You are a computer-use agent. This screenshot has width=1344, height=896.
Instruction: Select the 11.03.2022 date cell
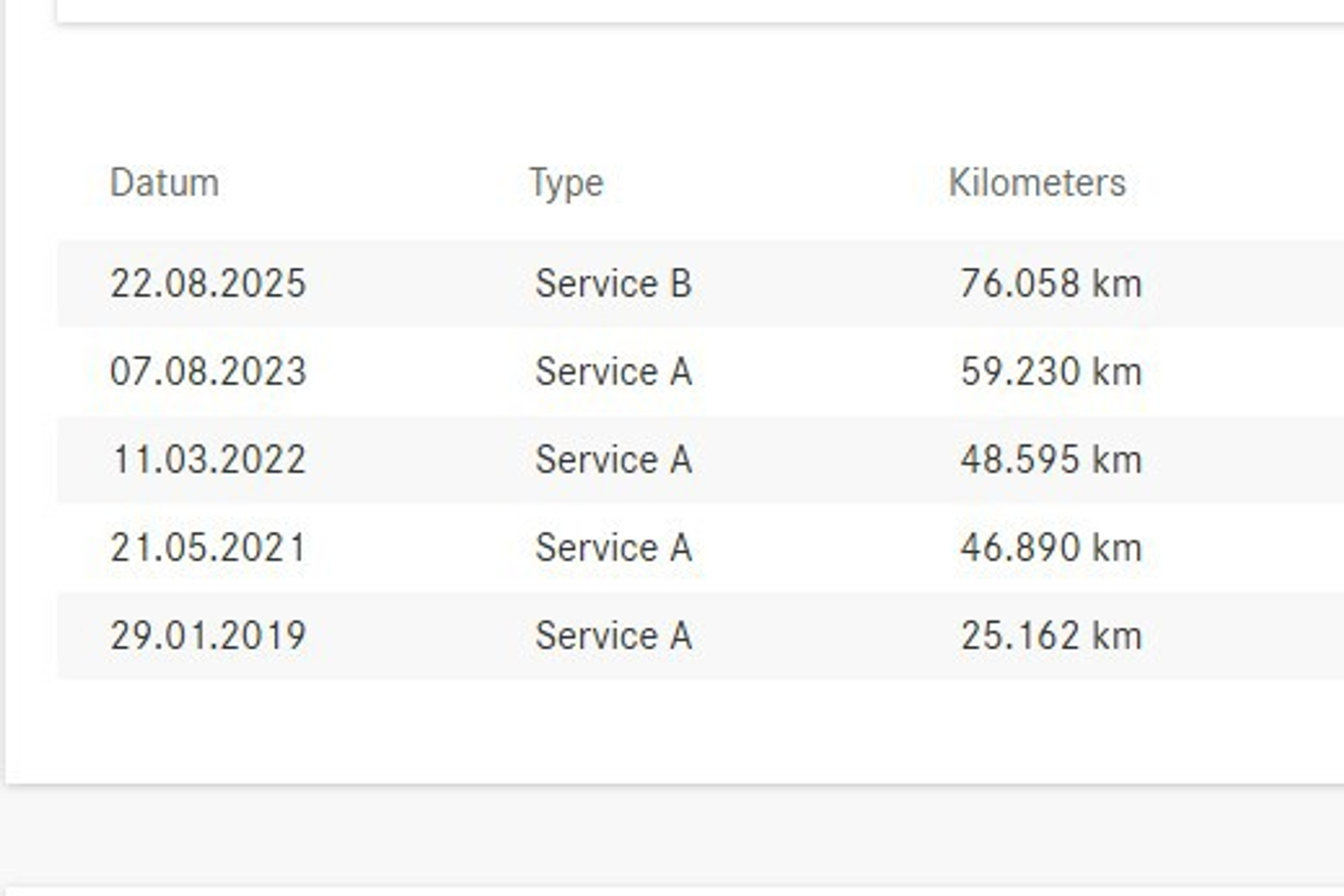pyautogui.click(x=208, y=459)
